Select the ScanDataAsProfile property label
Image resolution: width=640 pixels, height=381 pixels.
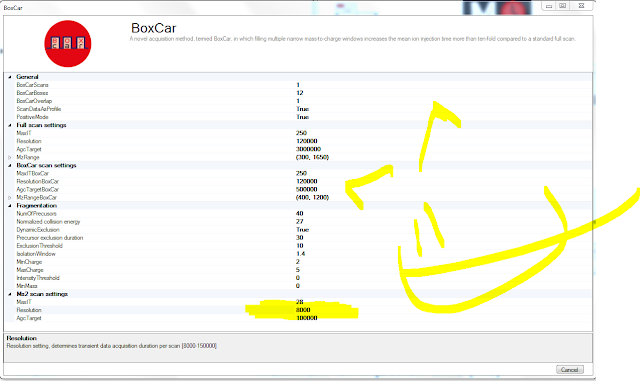coord(39,109)
